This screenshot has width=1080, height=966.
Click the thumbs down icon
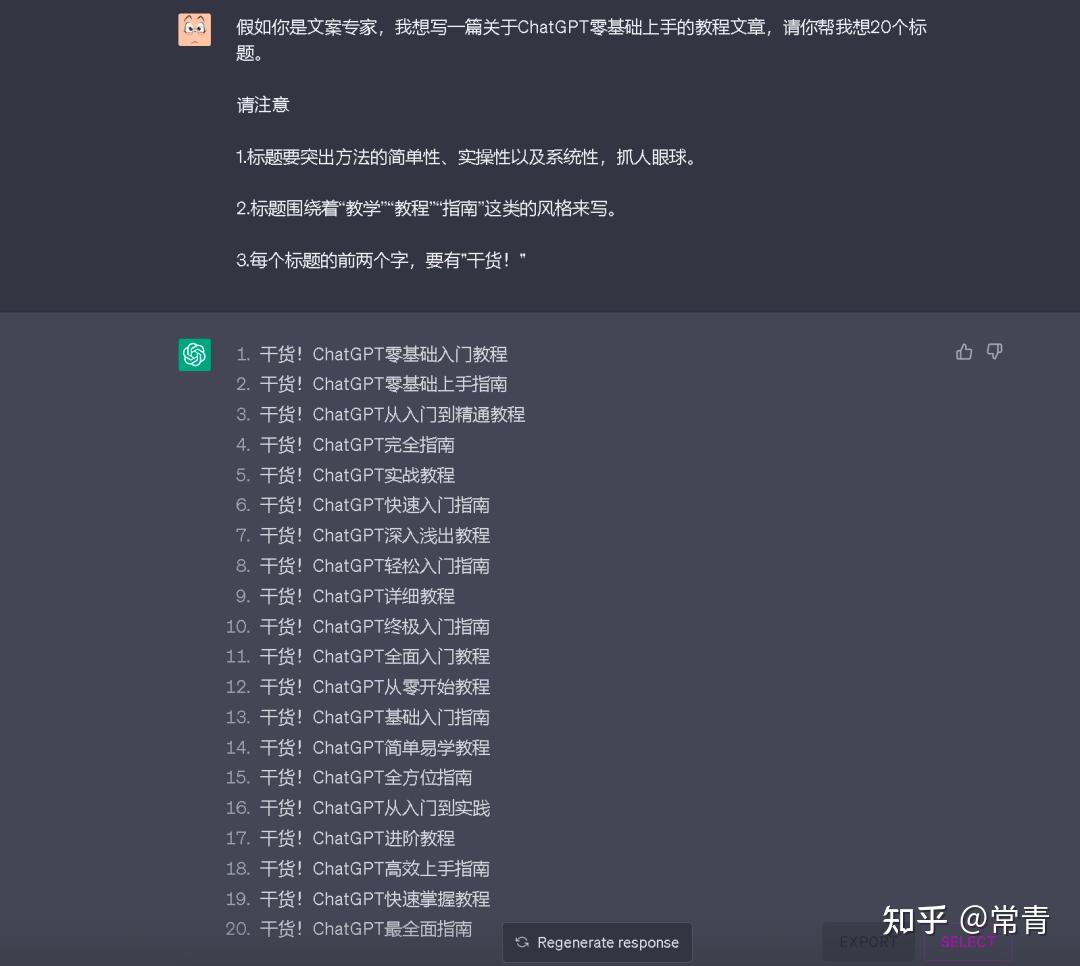point(994,352)
